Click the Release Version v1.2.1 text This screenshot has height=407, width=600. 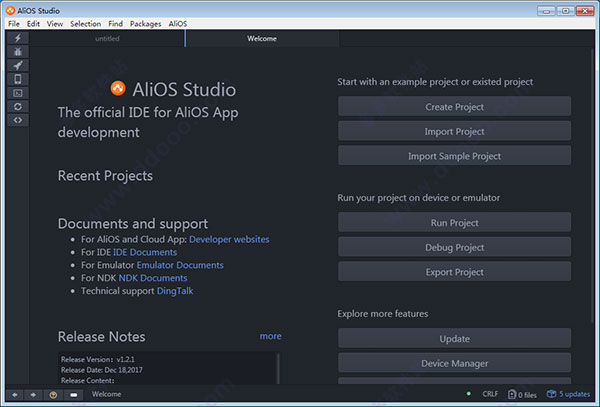98,359
